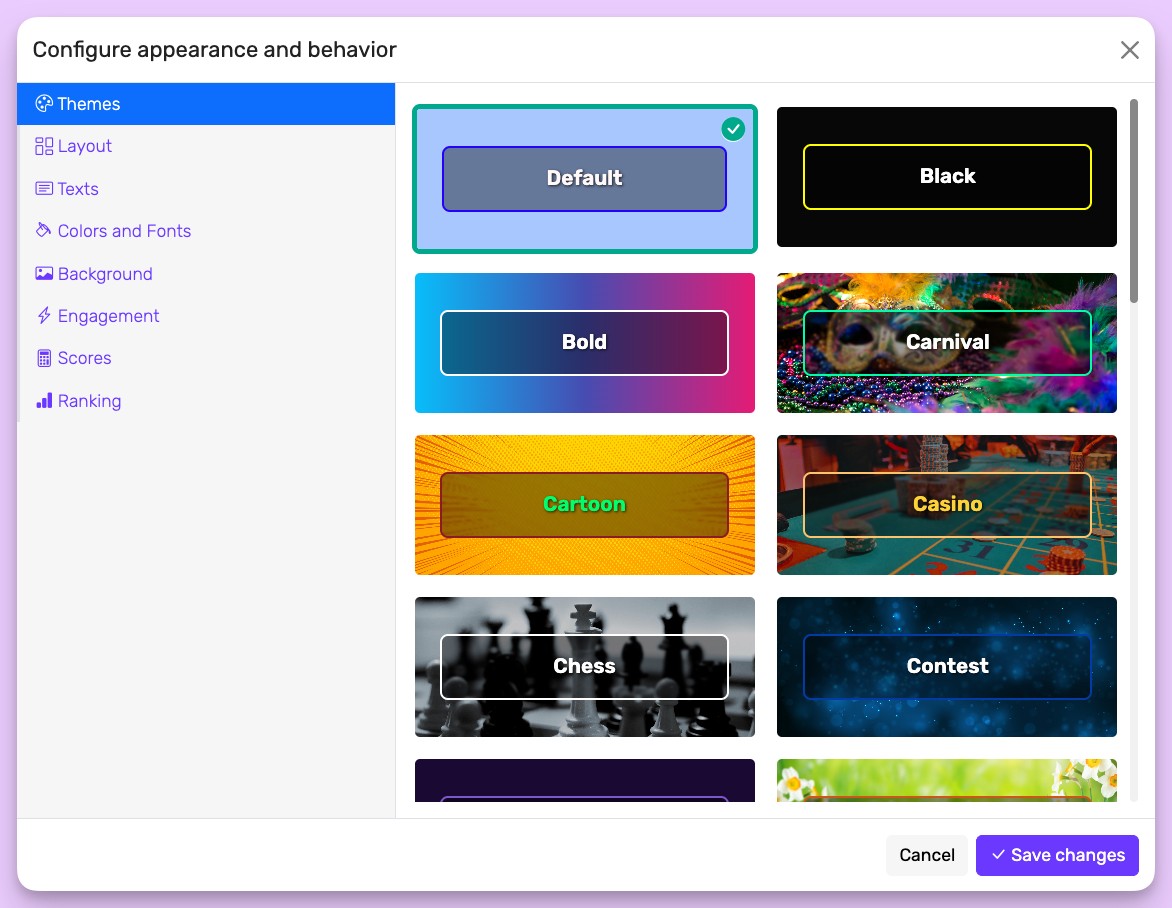Click the Texts icon in sidebar
Screen dimensions: 1172x908
point(44,188)
